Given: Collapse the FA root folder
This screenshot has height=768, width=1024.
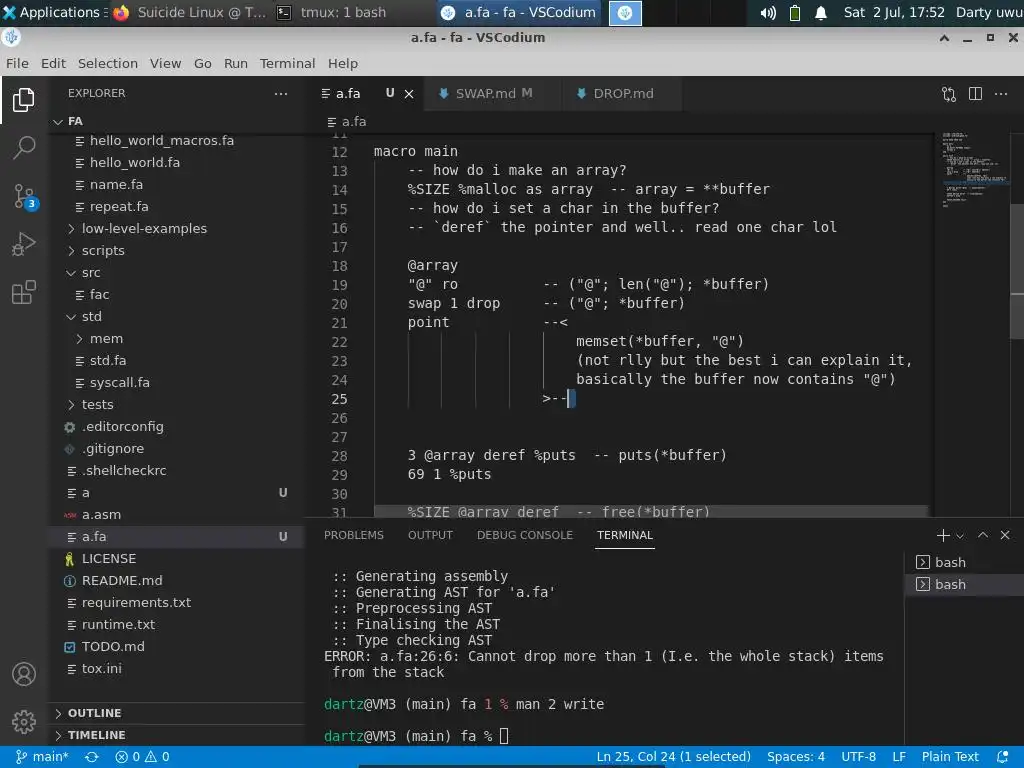Looking at the screenshot, I should pyautogui.click(x=176, y=121).
